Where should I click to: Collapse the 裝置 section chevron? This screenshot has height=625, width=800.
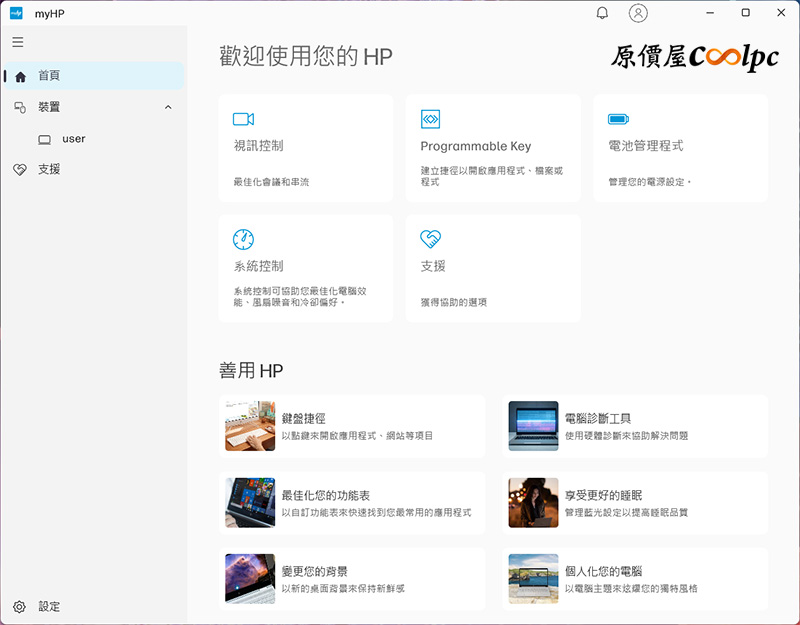168,107
